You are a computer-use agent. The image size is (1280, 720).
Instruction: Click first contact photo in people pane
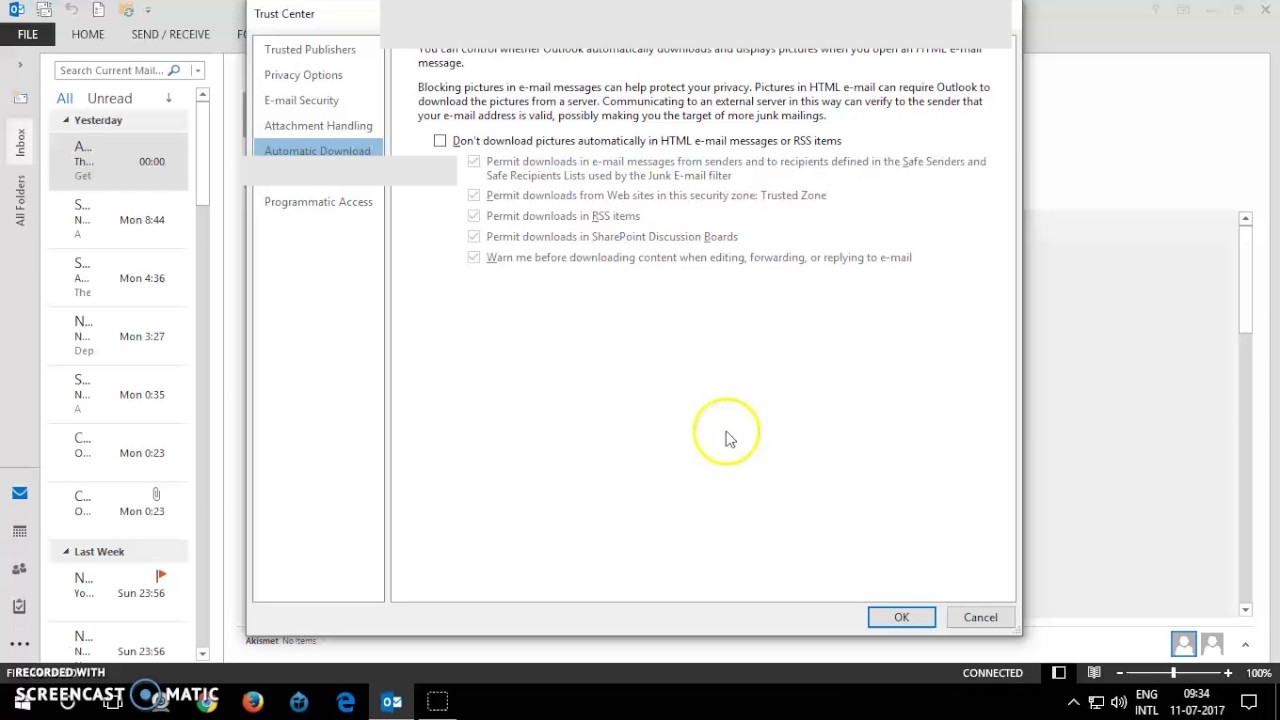coord(1184,644)
